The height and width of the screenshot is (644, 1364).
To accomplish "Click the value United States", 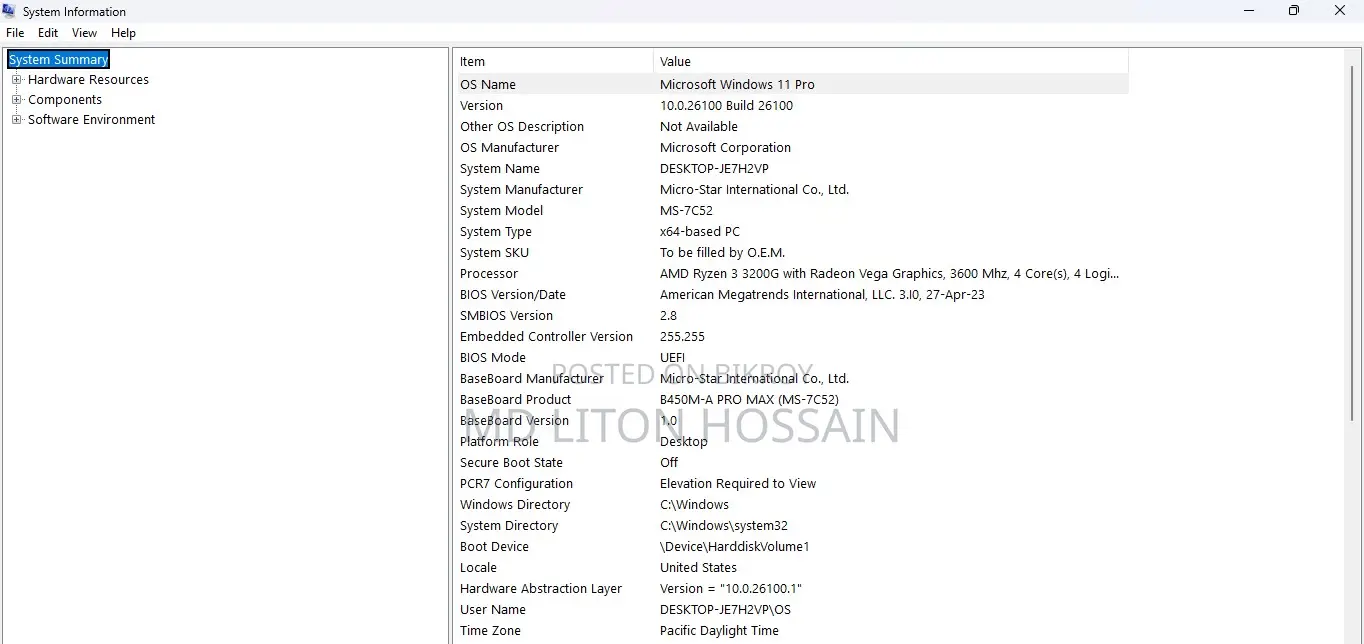I will (x=698, y=568).
